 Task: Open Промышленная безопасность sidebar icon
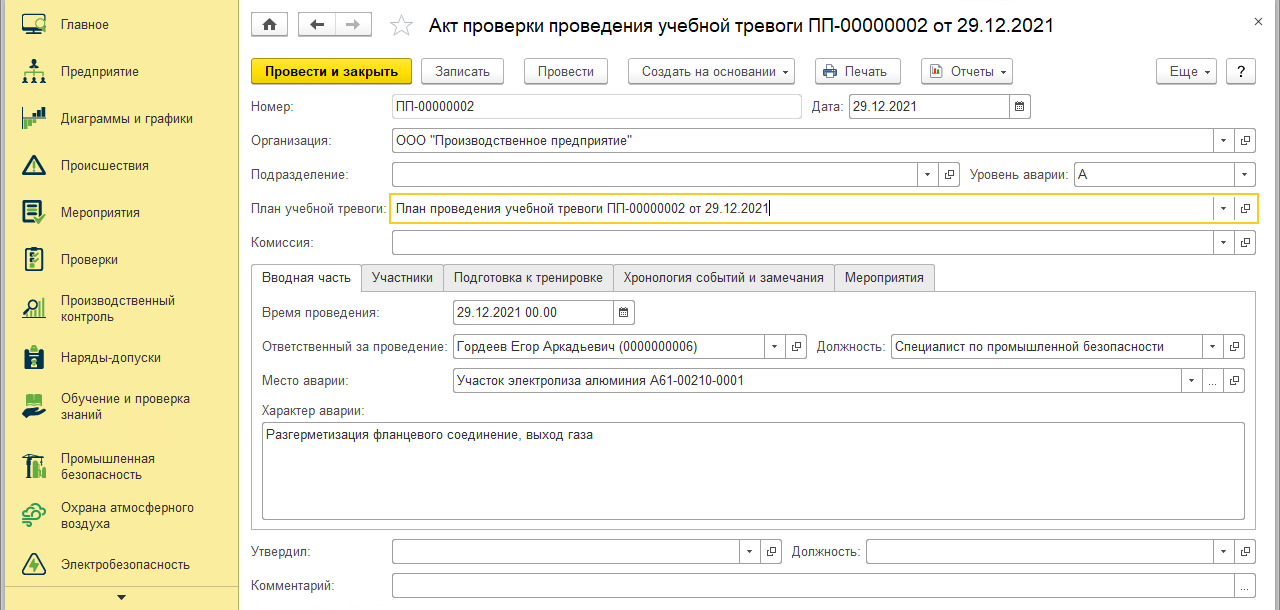tap(34, 466)
